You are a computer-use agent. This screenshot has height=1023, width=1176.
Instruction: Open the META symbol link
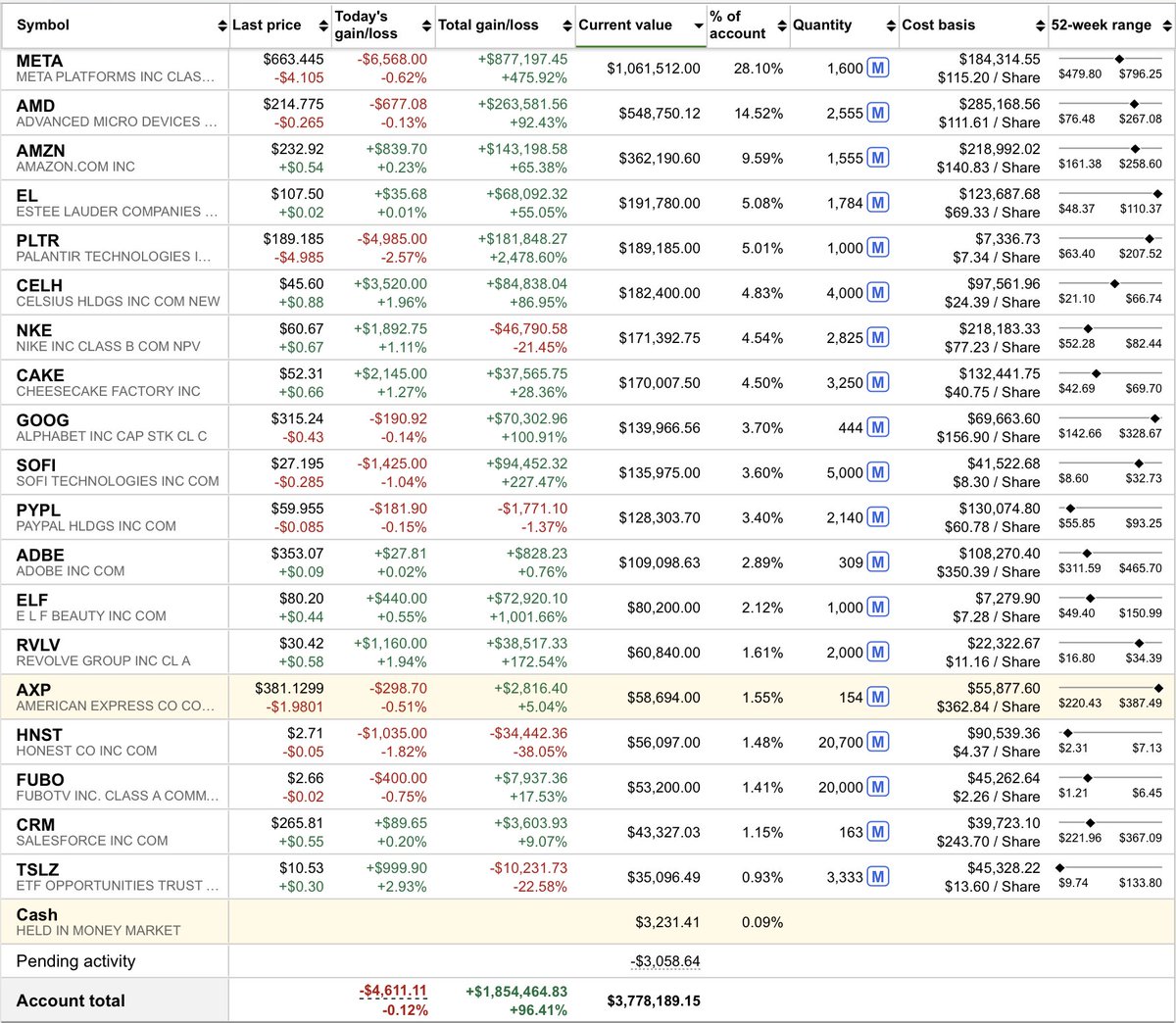pos(39,61)
